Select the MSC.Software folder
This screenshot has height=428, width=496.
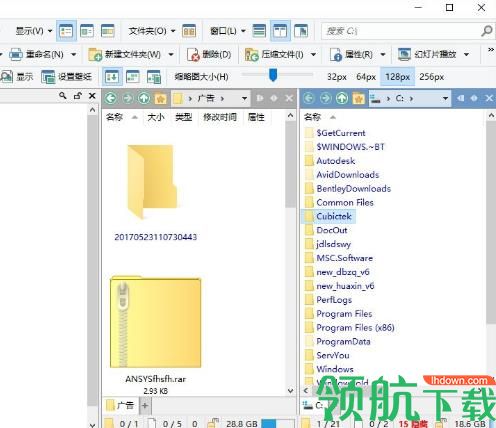[339, 258]
